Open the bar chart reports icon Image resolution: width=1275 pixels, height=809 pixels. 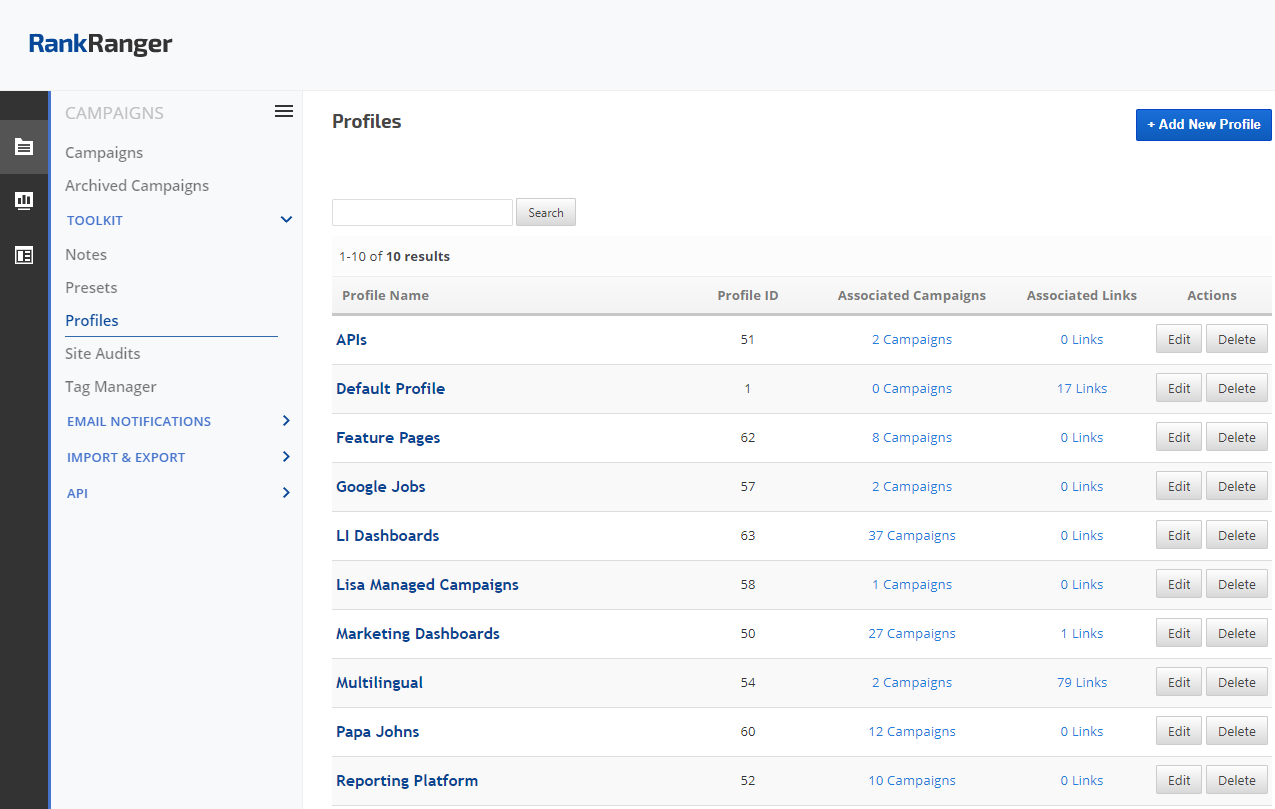24,201
